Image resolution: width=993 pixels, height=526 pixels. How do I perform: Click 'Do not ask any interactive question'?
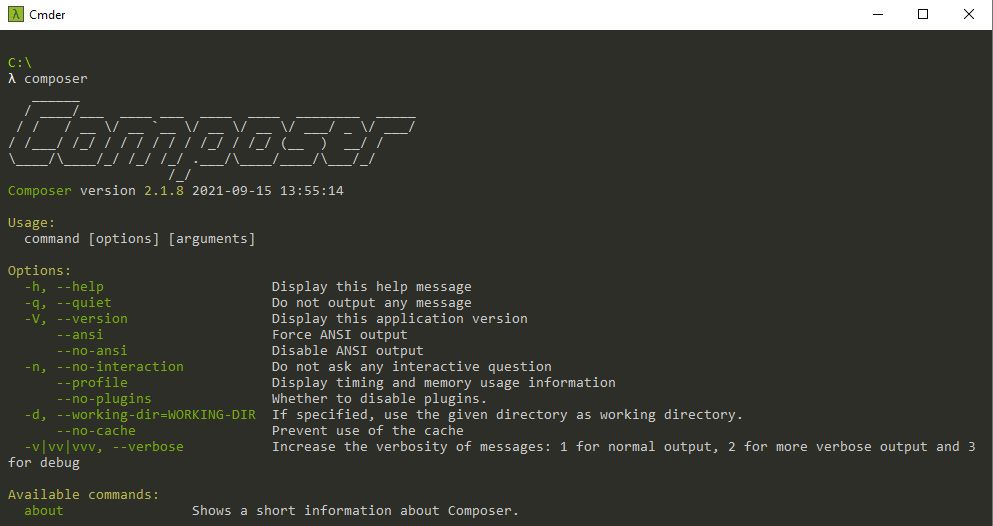412,366
